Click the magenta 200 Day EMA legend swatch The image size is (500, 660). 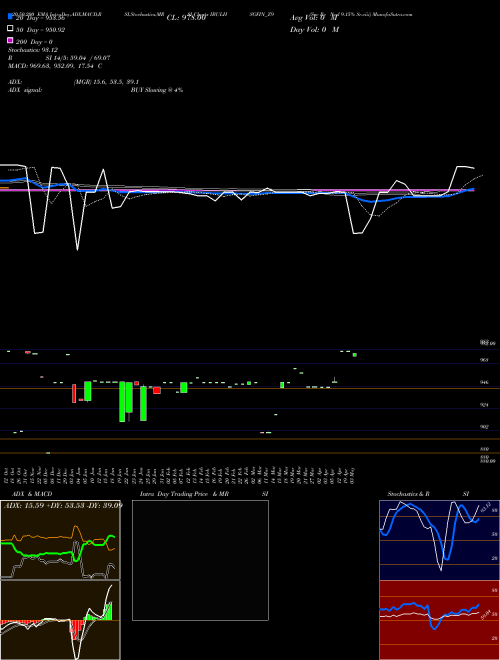tap(10, 41)
